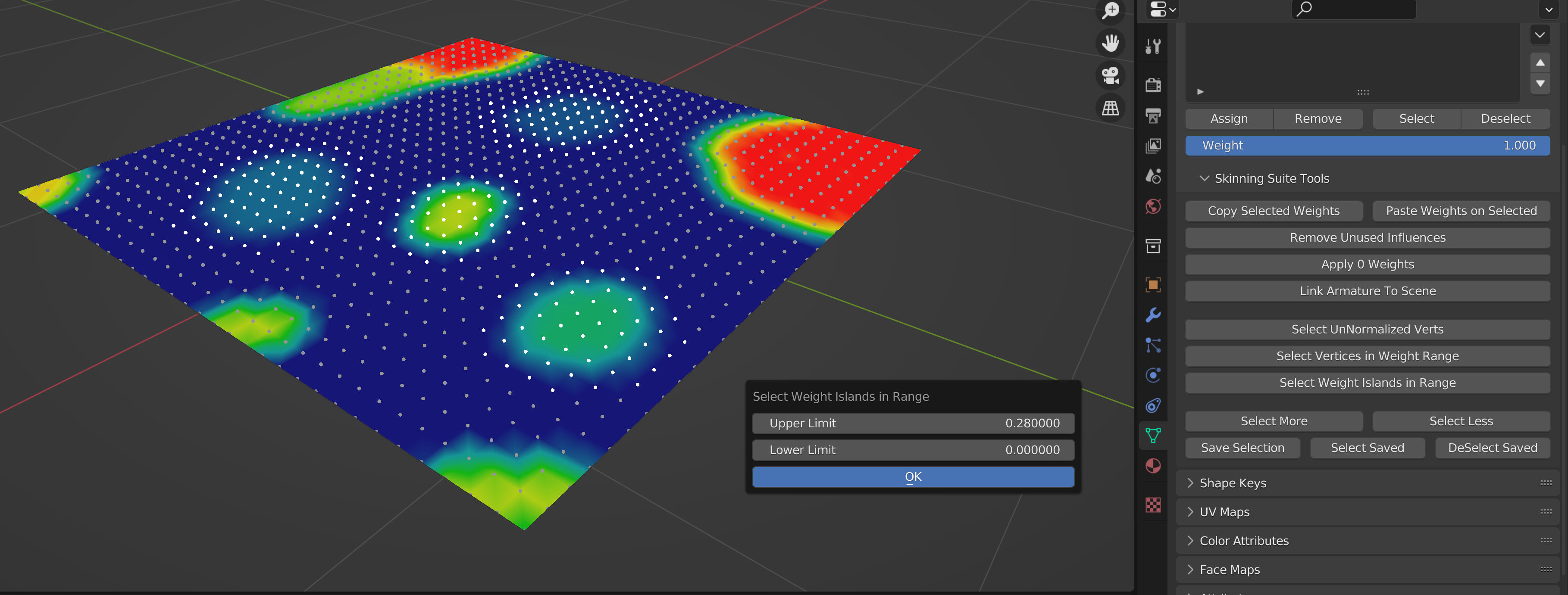Click the vertex group list resize grip
Viewport: 1568px width, 595px height.
(1363, 93)
